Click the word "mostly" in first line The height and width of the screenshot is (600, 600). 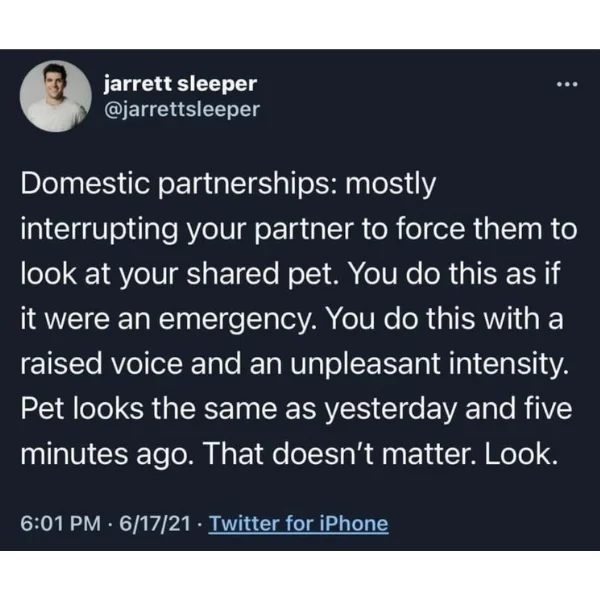point(391,185)
